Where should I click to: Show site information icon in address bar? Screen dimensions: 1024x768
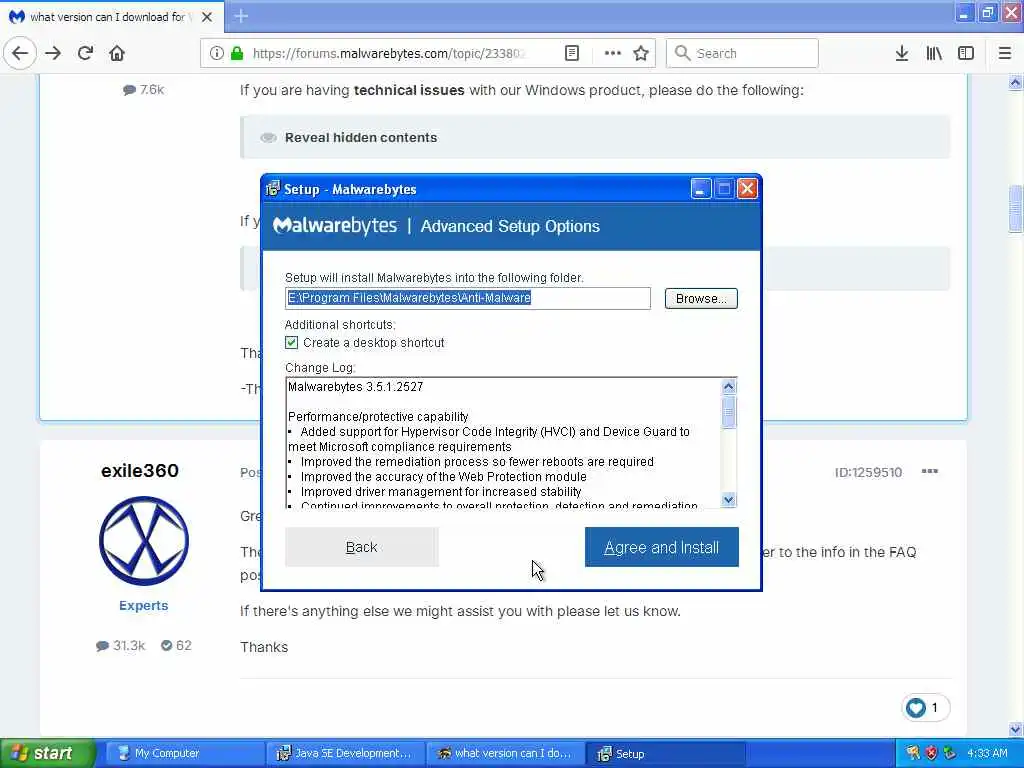coord(217,53)
